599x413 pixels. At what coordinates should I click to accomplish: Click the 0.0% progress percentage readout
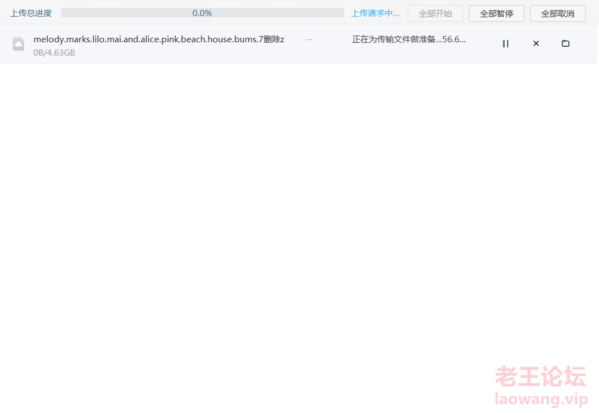pos(202,13)
